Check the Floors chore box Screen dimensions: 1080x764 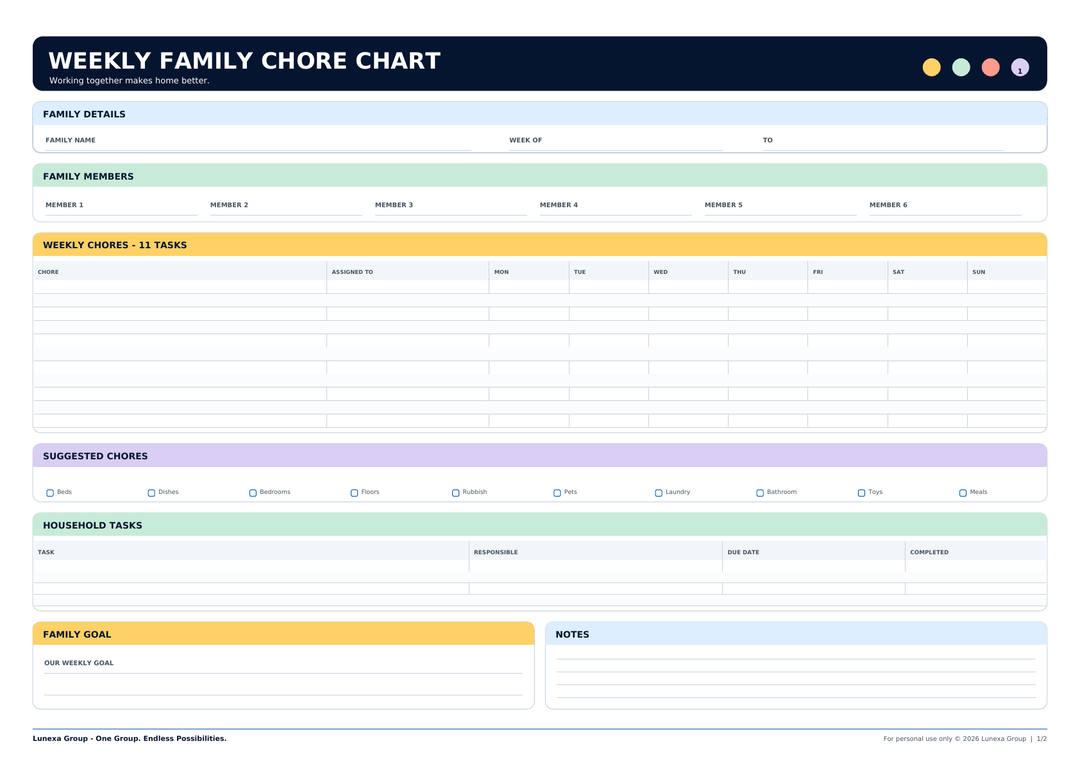[x=354, y=493]
